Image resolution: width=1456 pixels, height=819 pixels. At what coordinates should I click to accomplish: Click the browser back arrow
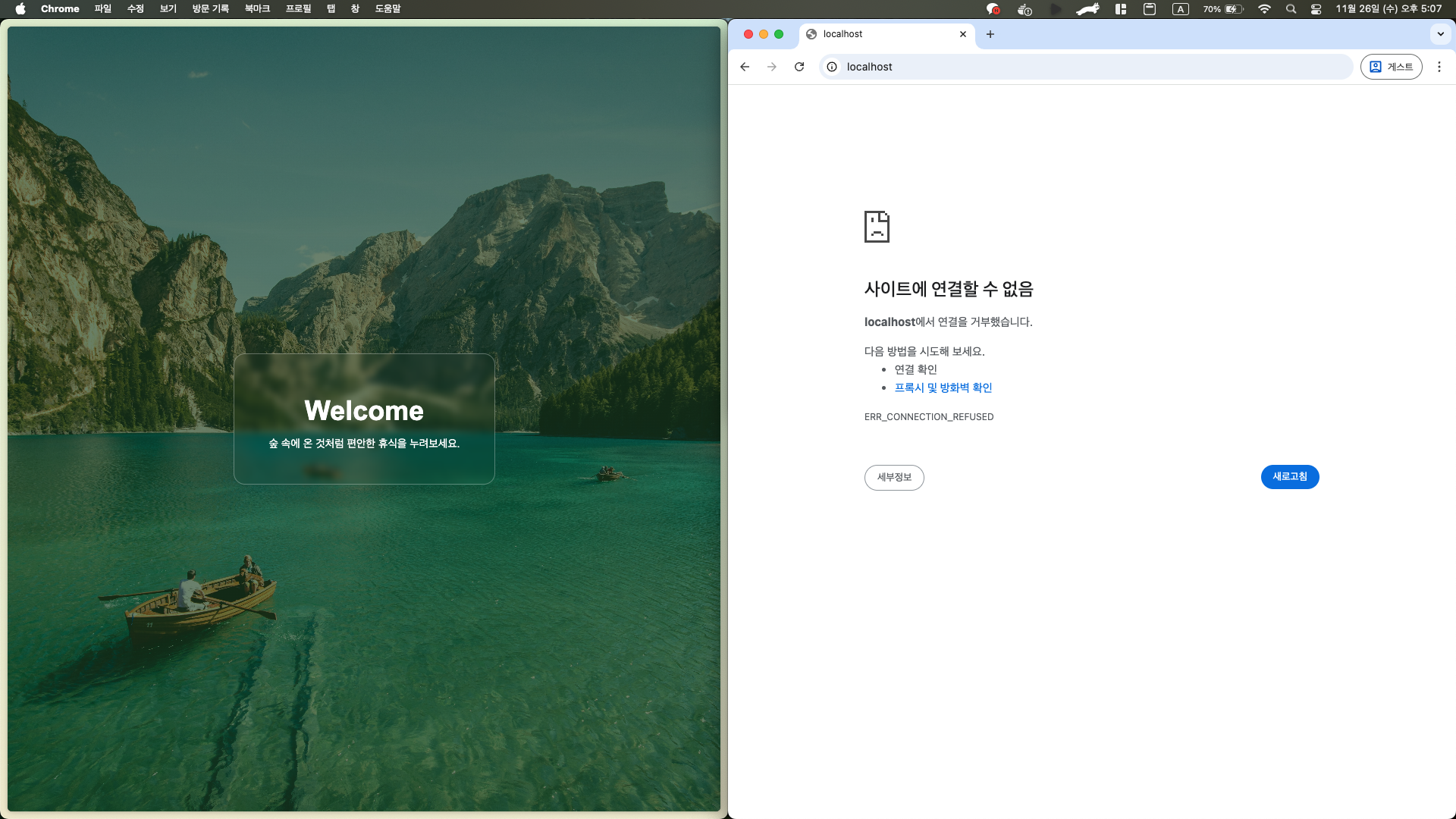[x=745, y=67]
